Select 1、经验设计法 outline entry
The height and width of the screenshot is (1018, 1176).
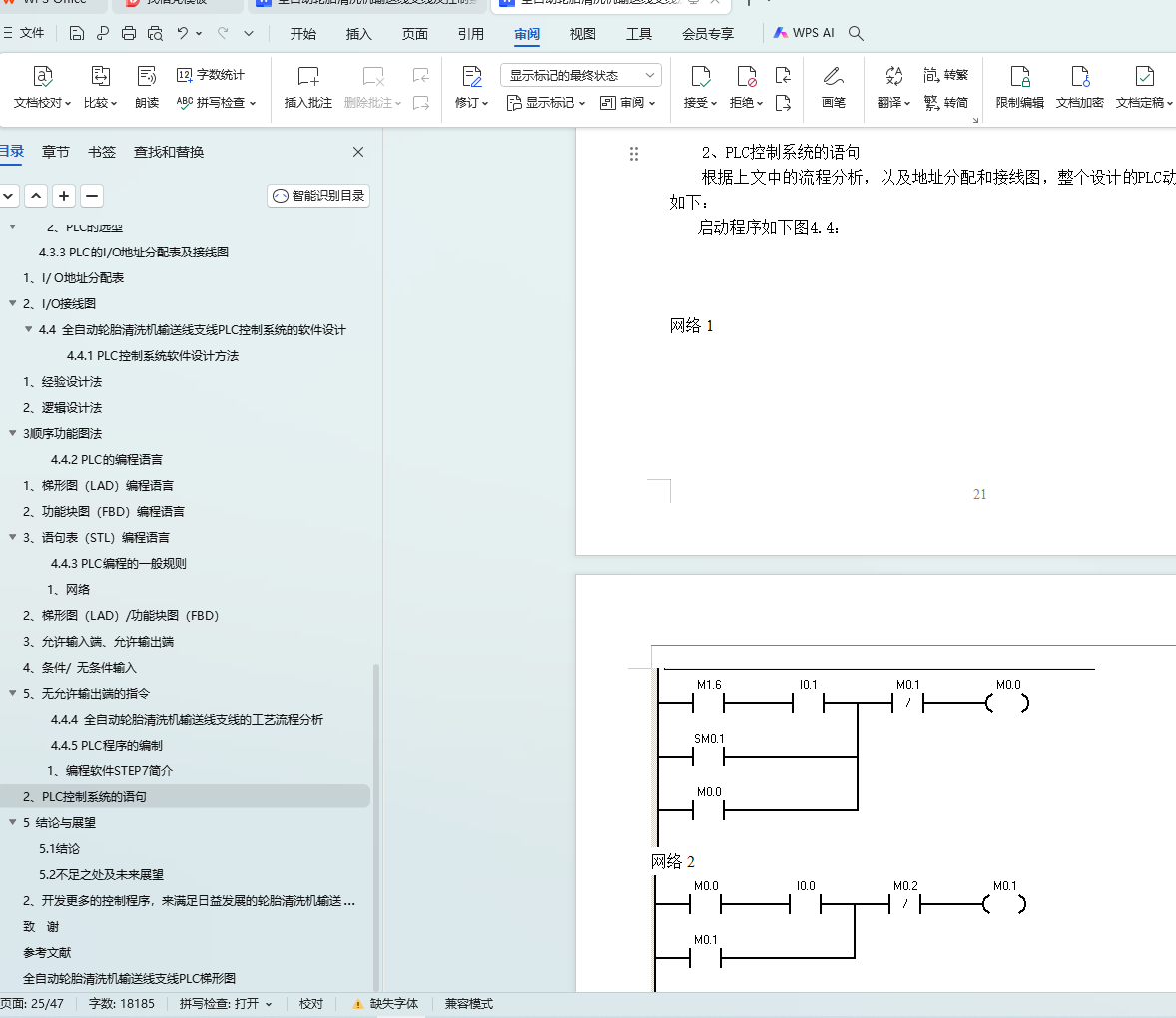62,381
